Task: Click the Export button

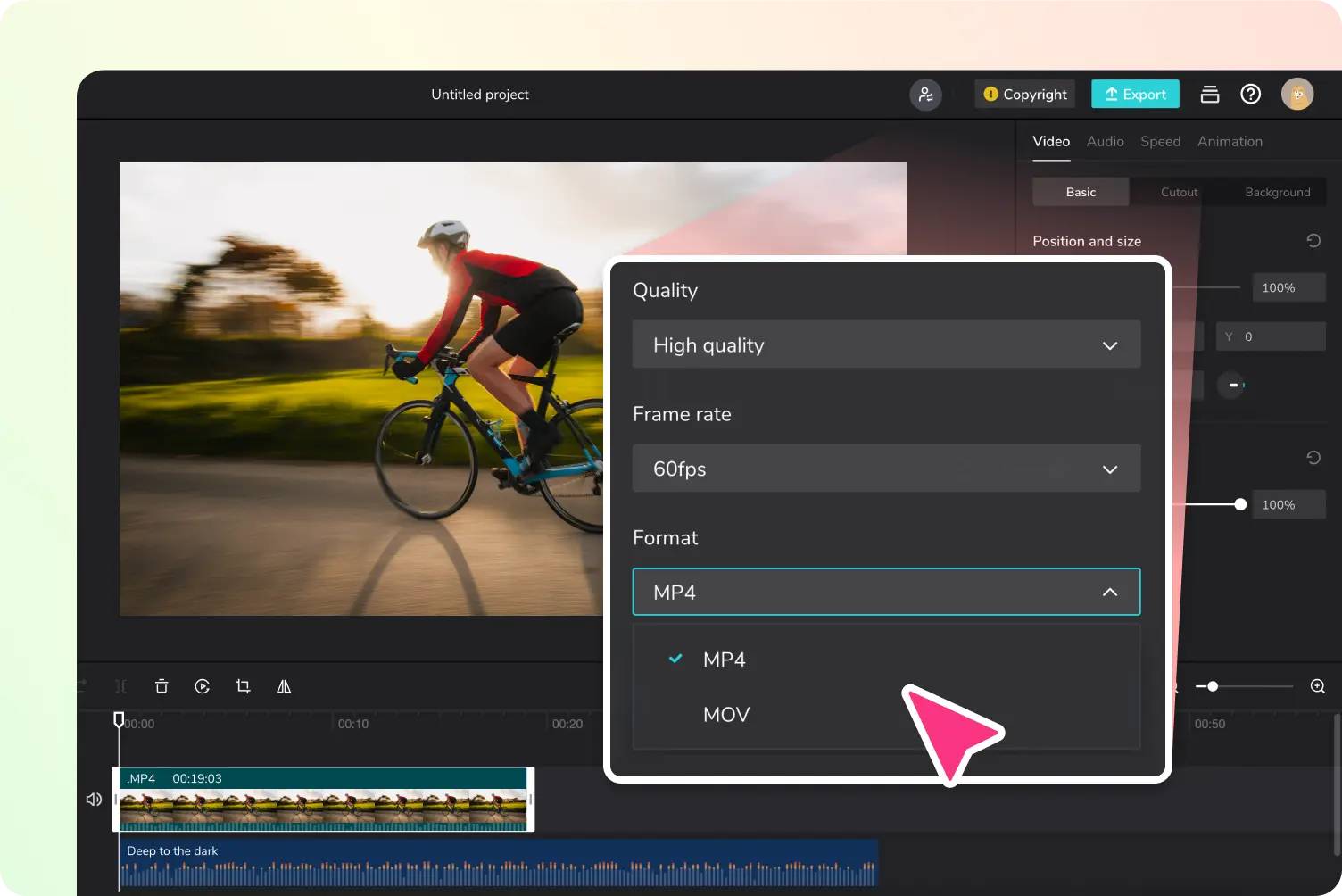Action: coord(1135,94)
